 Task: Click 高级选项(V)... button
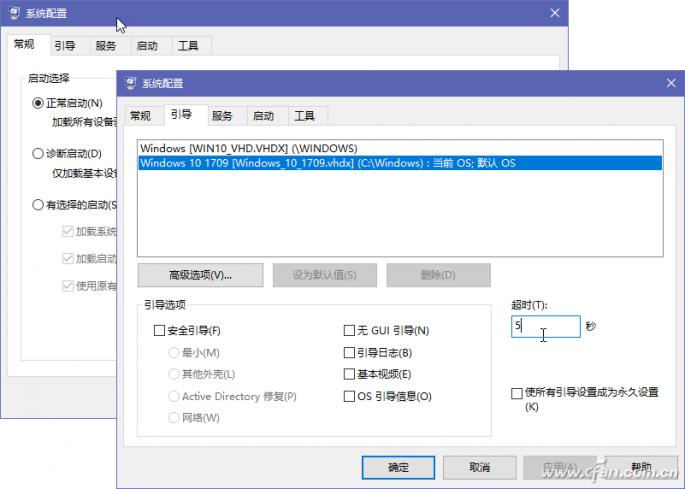tap(201, 275)
